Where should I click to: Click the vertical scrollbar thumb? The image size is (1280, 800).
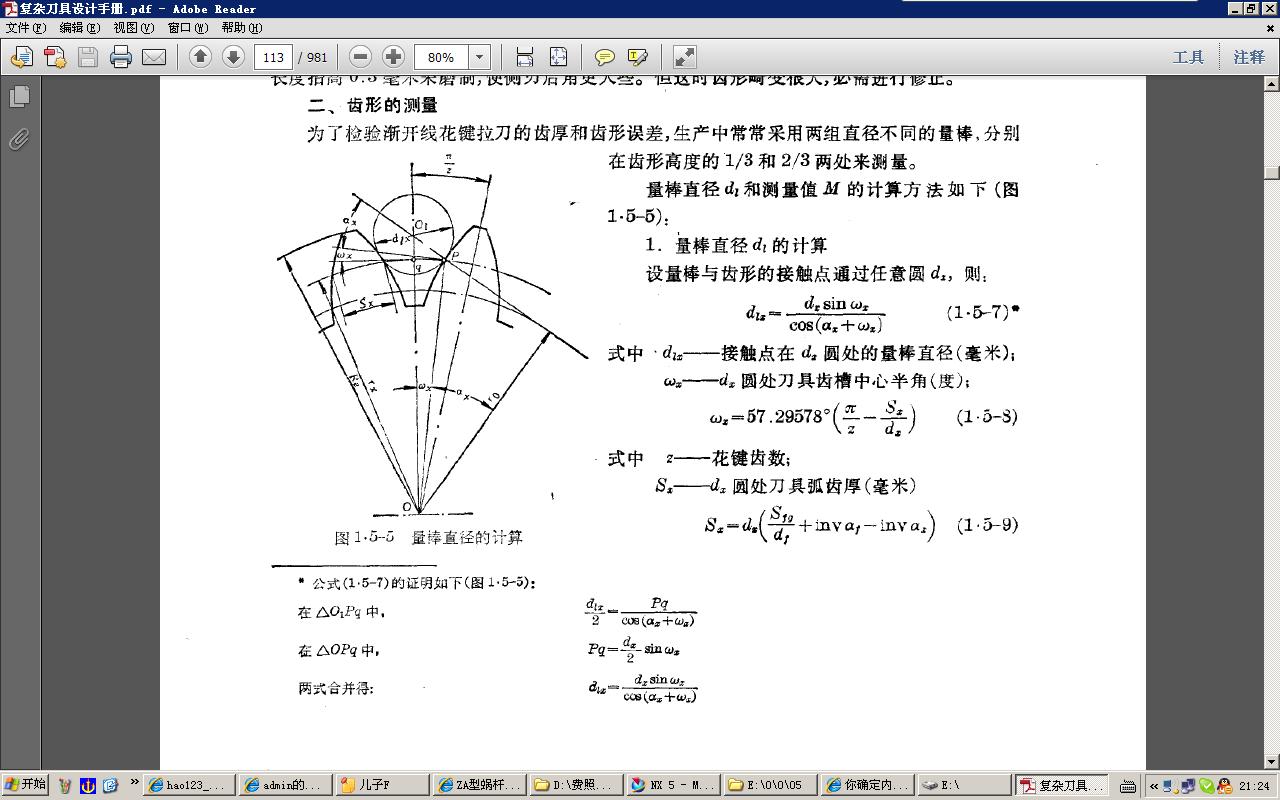click(x=1272, y=173)
